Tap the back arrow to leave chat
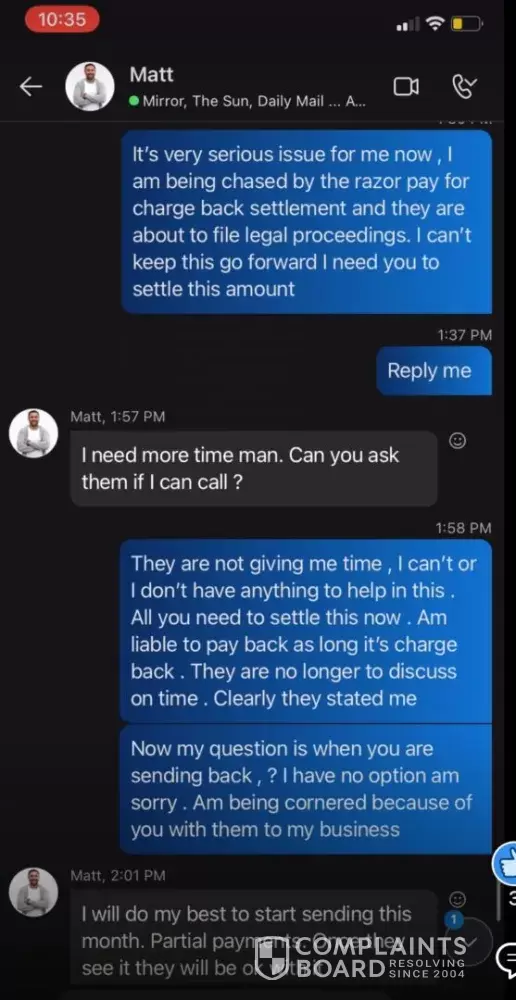Image resolution: width=516 pixels, height=1000 pixels. [x=31, y=87]
